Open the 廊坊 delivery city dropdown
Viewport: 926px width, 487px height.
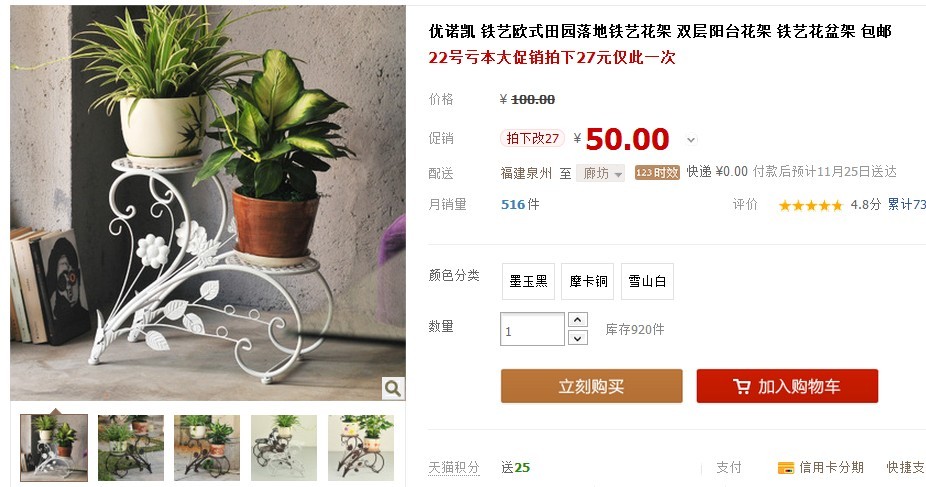pyautogui.click(x=601, y=173)
